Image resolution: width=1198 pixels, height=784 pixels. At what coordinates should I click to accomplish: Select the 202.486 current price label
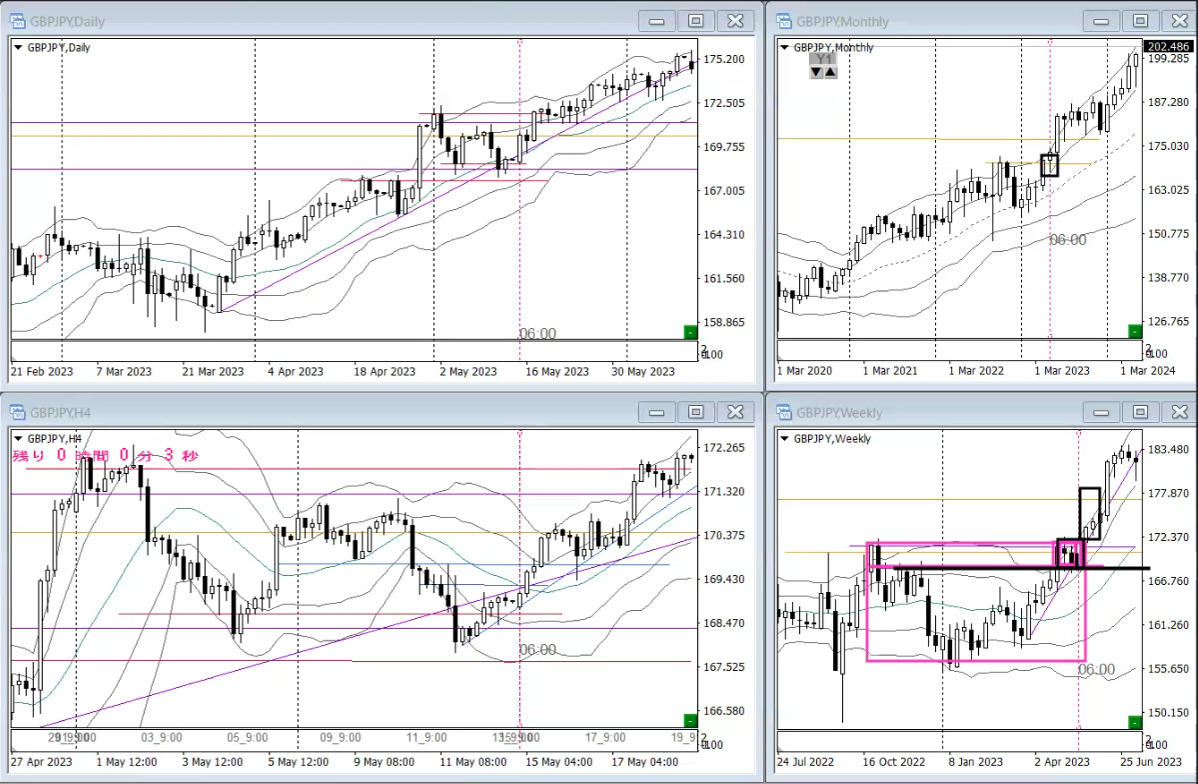tap(1166, 47)
